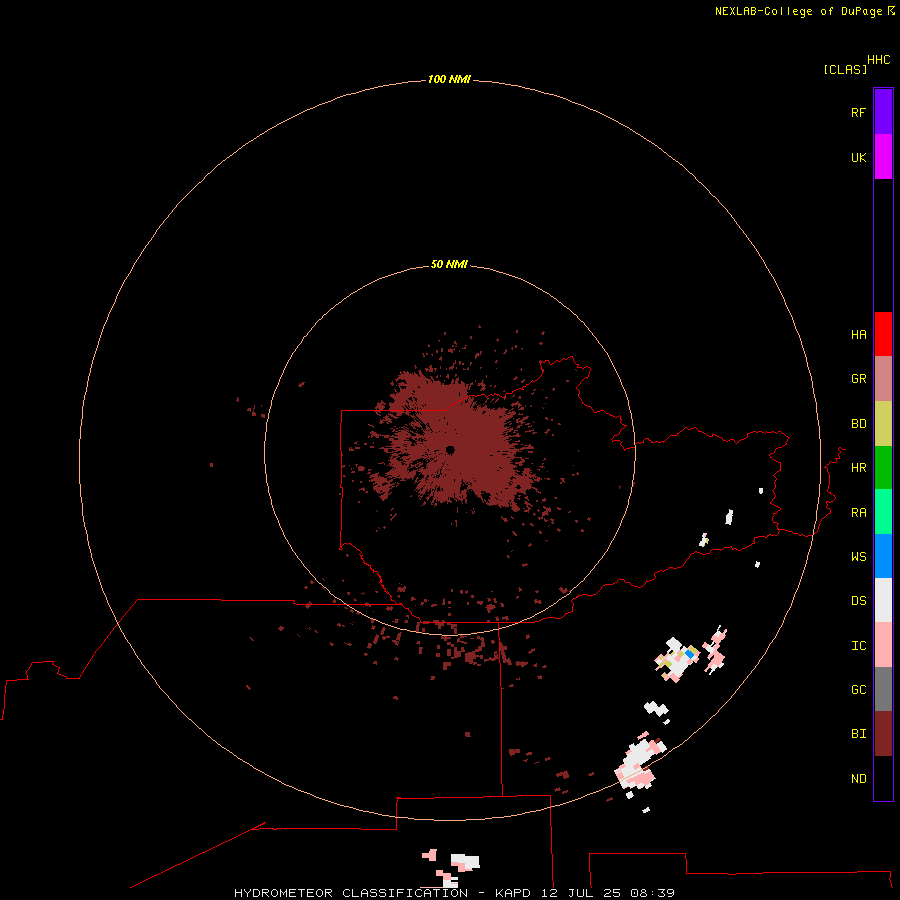Select the gray GC legend swatch
Image resolution: width=900 pixels, height=900 pixels.
883,689
